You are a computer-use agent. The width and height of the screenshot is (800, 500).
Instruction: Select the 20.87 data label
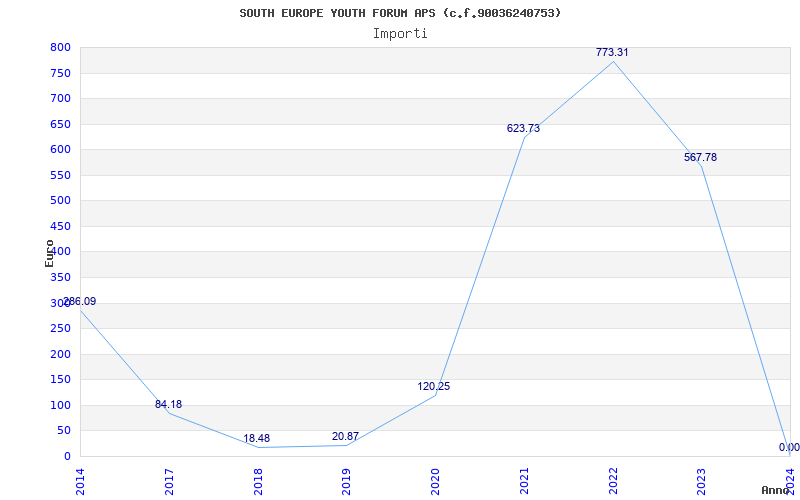point(345,436)
